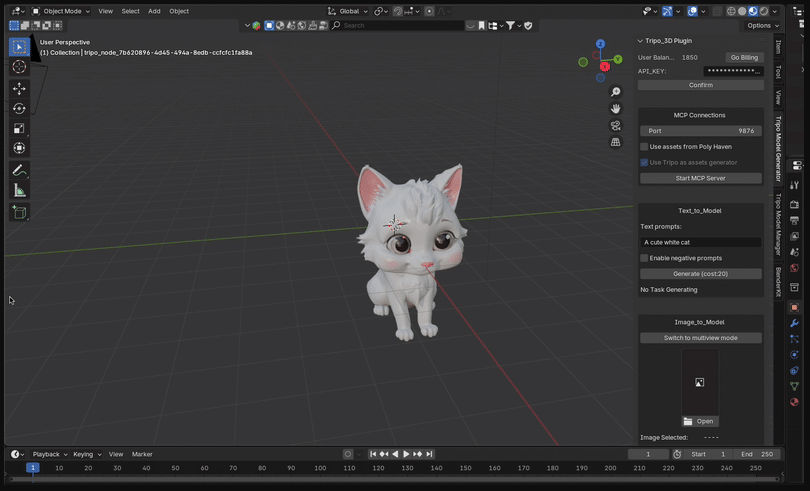Switch to rendered shading mode
This screenshot has height=491, width=810.
pyautogui.click(x=764, y=11)
